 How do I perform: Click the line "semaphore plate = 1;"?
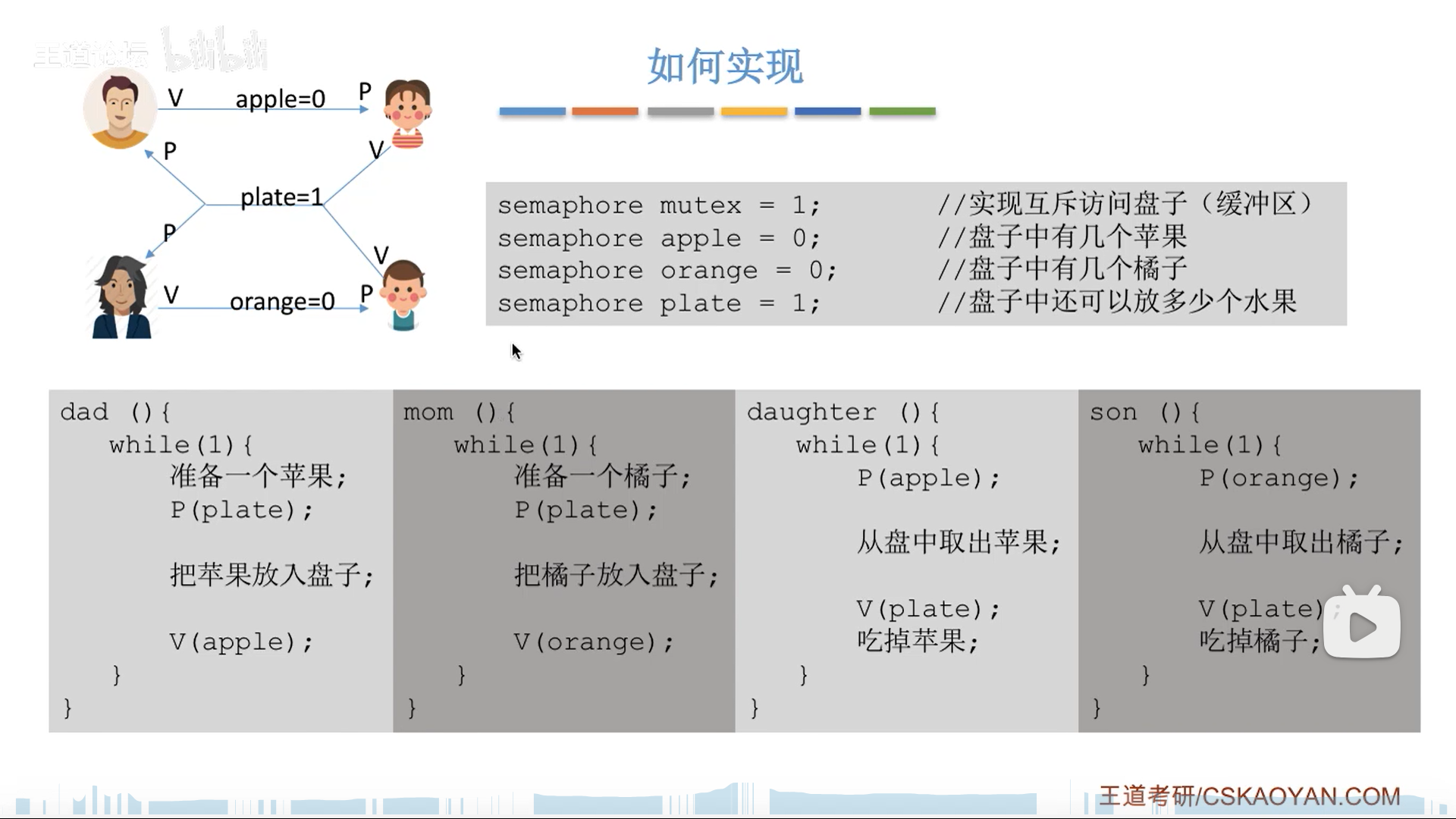coord(659,303)
